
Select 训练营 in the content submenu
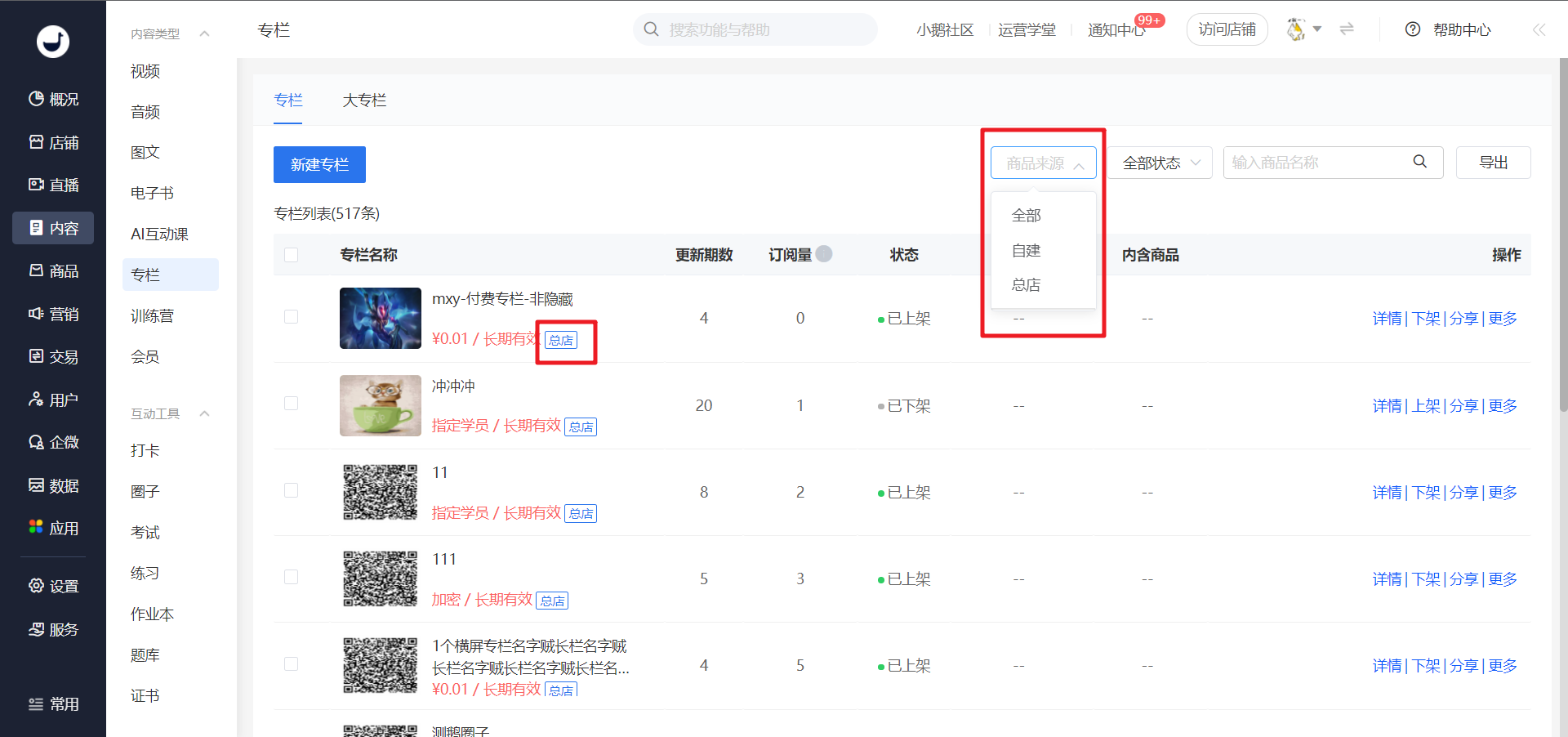click(x=152, y=315)
